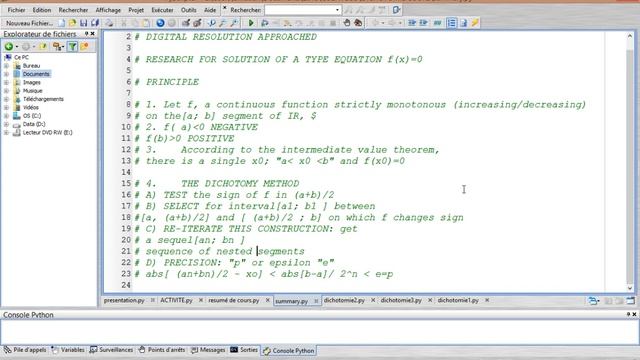Select Ce PC root in file explorer
The width and height of the screenshot is (640, 360).
click(x=21, y=58)
